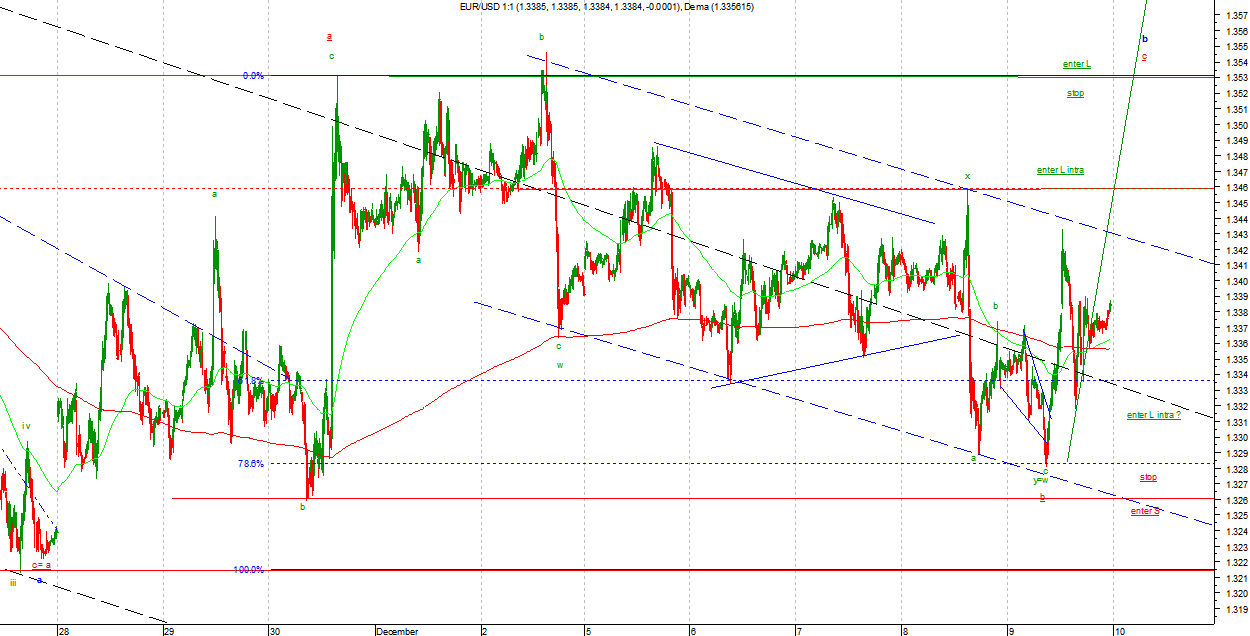Viewport: 1250px width, 636px height.
Task: Click the red 'stop' label
Action: 1148,478
